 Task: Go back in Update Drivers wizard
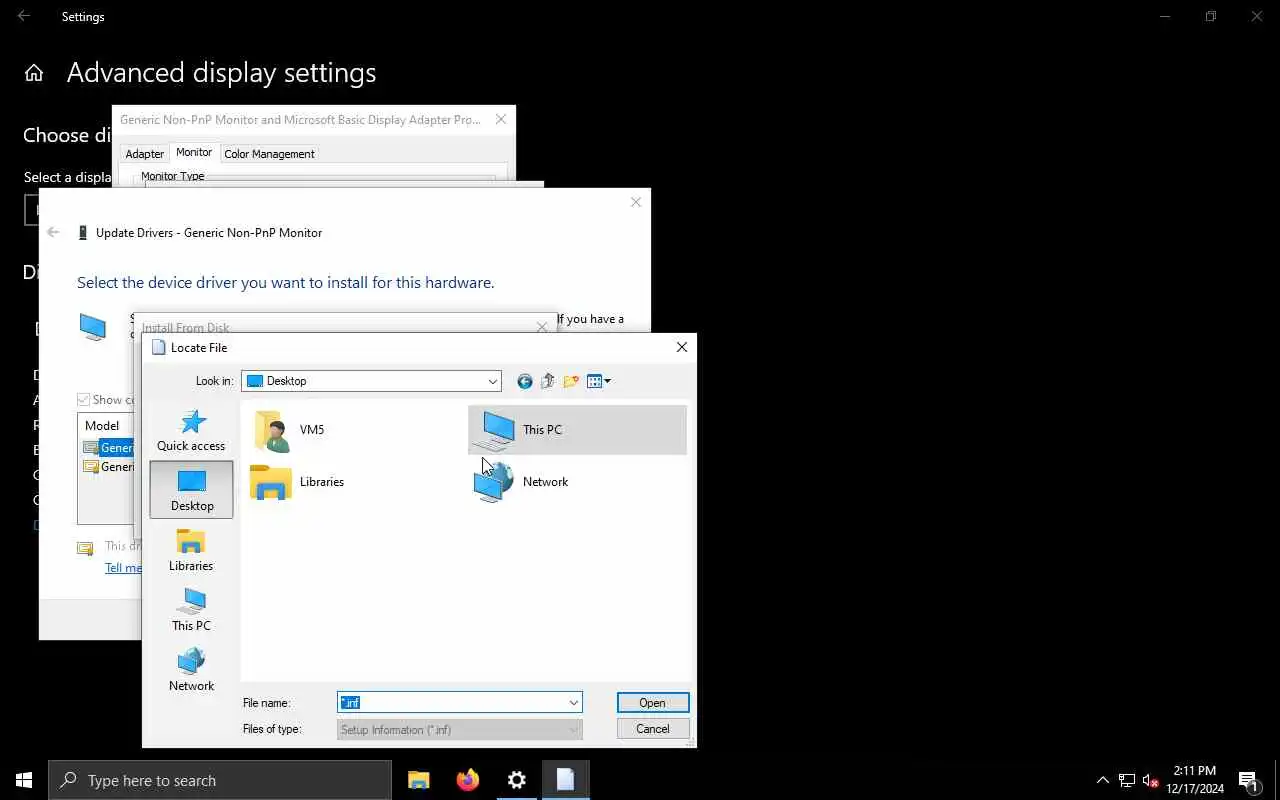[x=54, y=232]
